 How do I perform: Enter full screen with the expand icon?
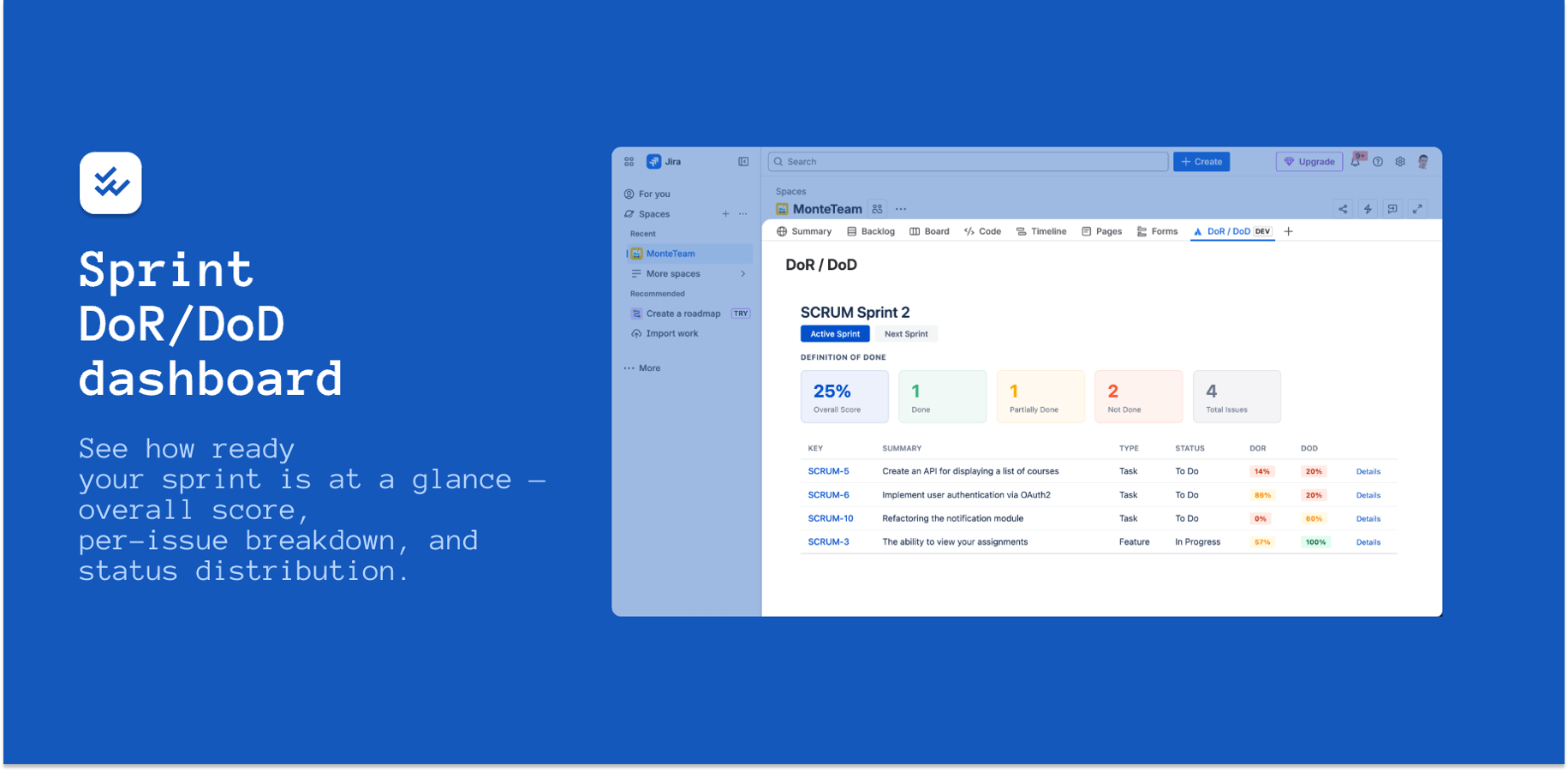[x=1417, y=209]
